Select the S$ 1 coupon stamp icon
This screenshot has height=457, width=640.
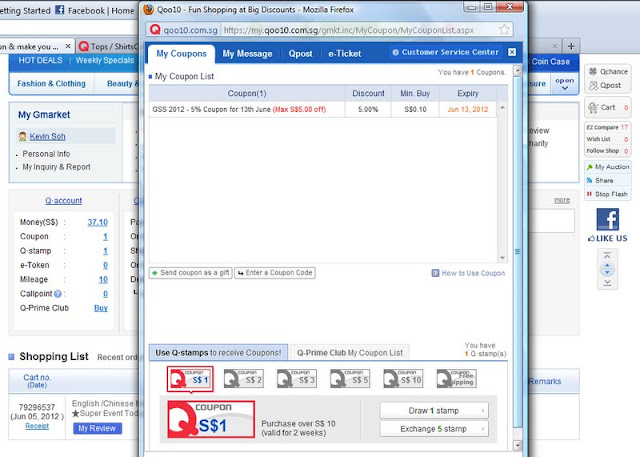(x=190, y=379)
